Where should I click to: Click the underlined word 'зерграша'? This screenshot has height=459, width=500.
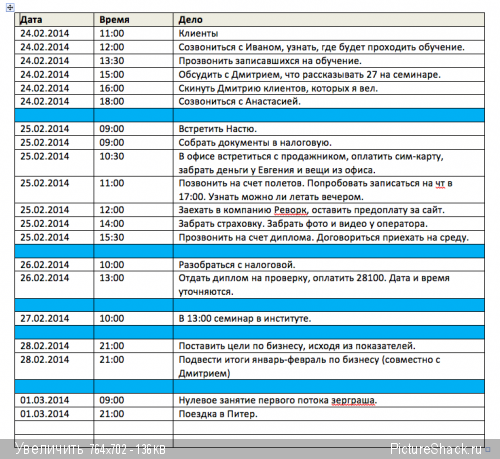[353, 400]
